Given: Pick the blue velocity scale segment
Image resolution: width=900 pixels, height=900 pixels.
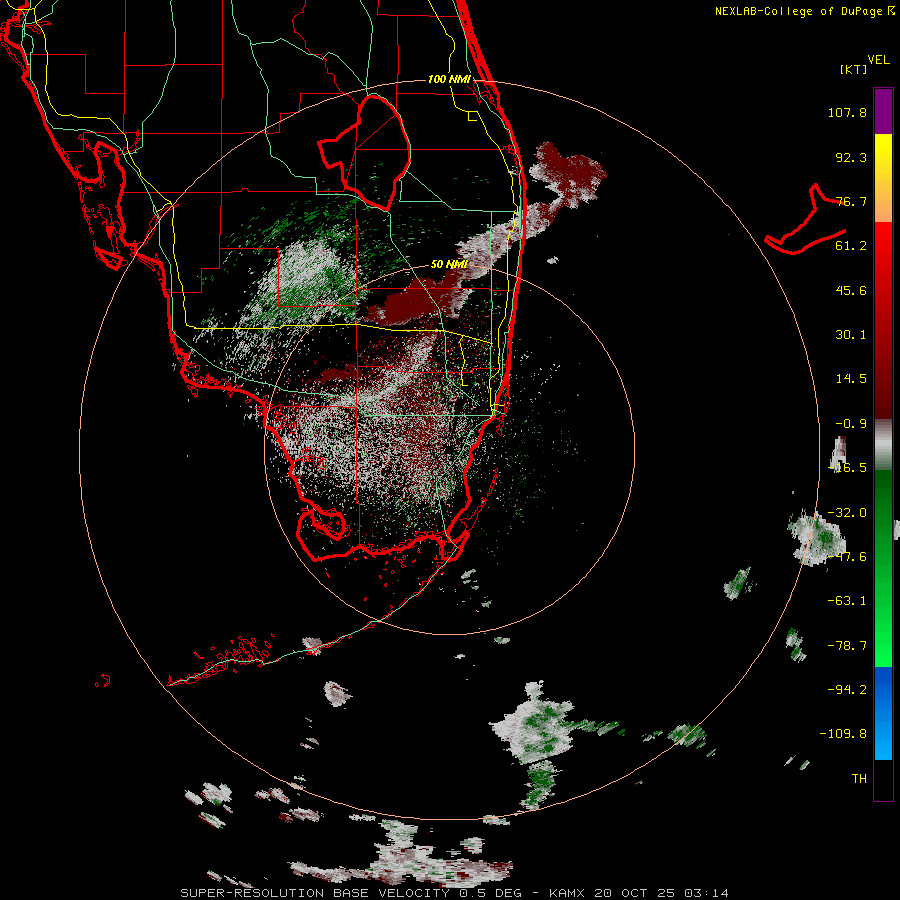Looking at the screenshot, I should tap(883, 713).
